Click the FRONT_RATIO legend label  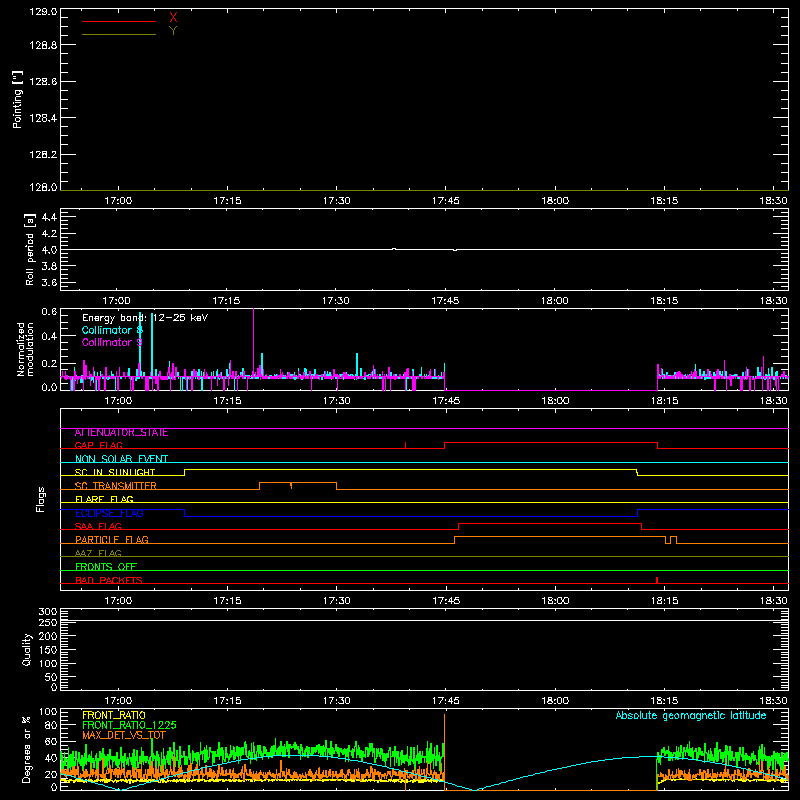pyautogui.click(x=114, y=715)
